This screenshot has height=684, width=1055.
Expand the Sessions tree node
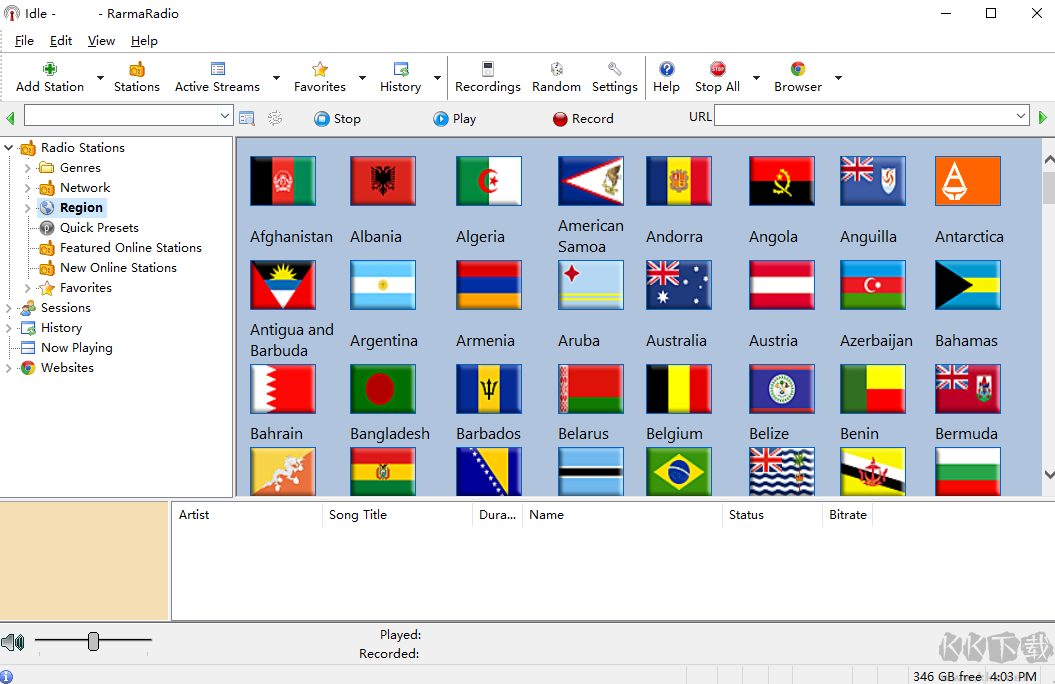[x=10, y=308]
